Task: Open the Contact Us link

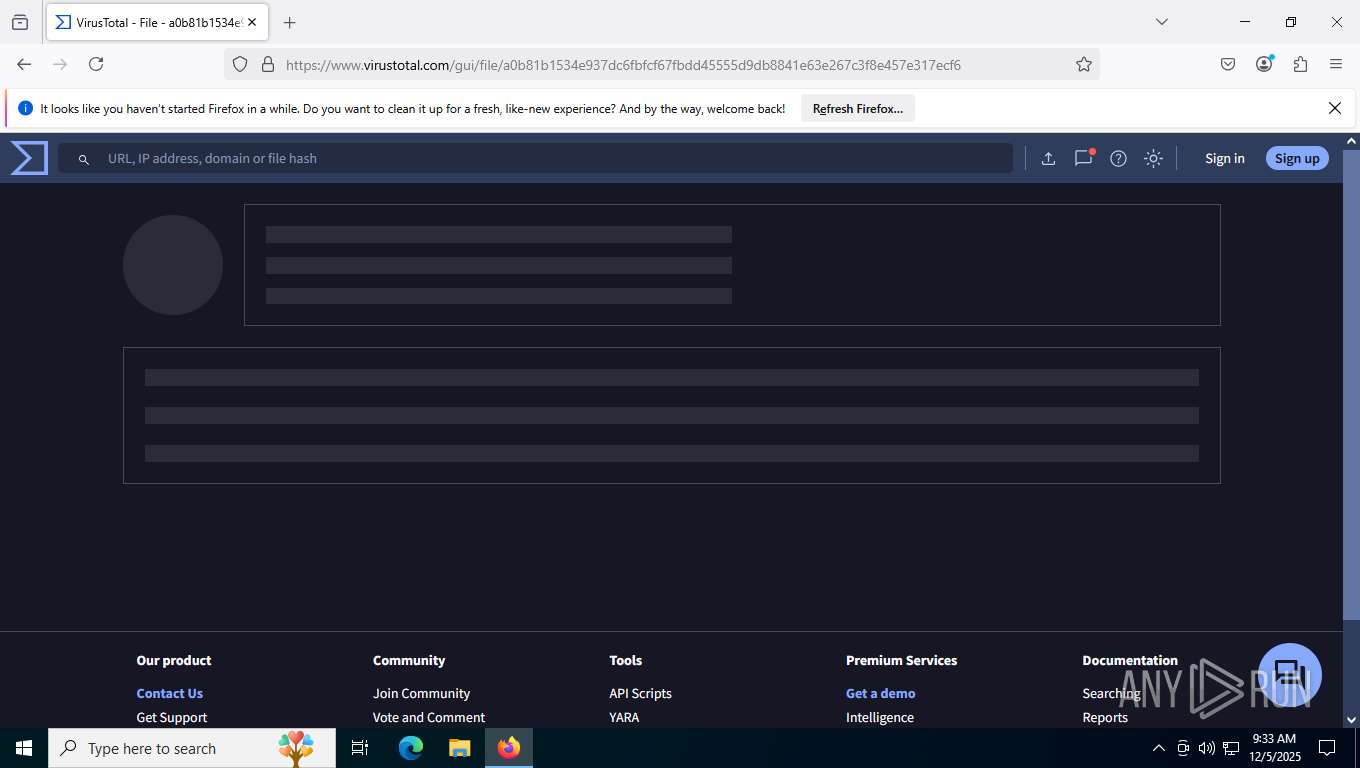Action: click(170, 693)
